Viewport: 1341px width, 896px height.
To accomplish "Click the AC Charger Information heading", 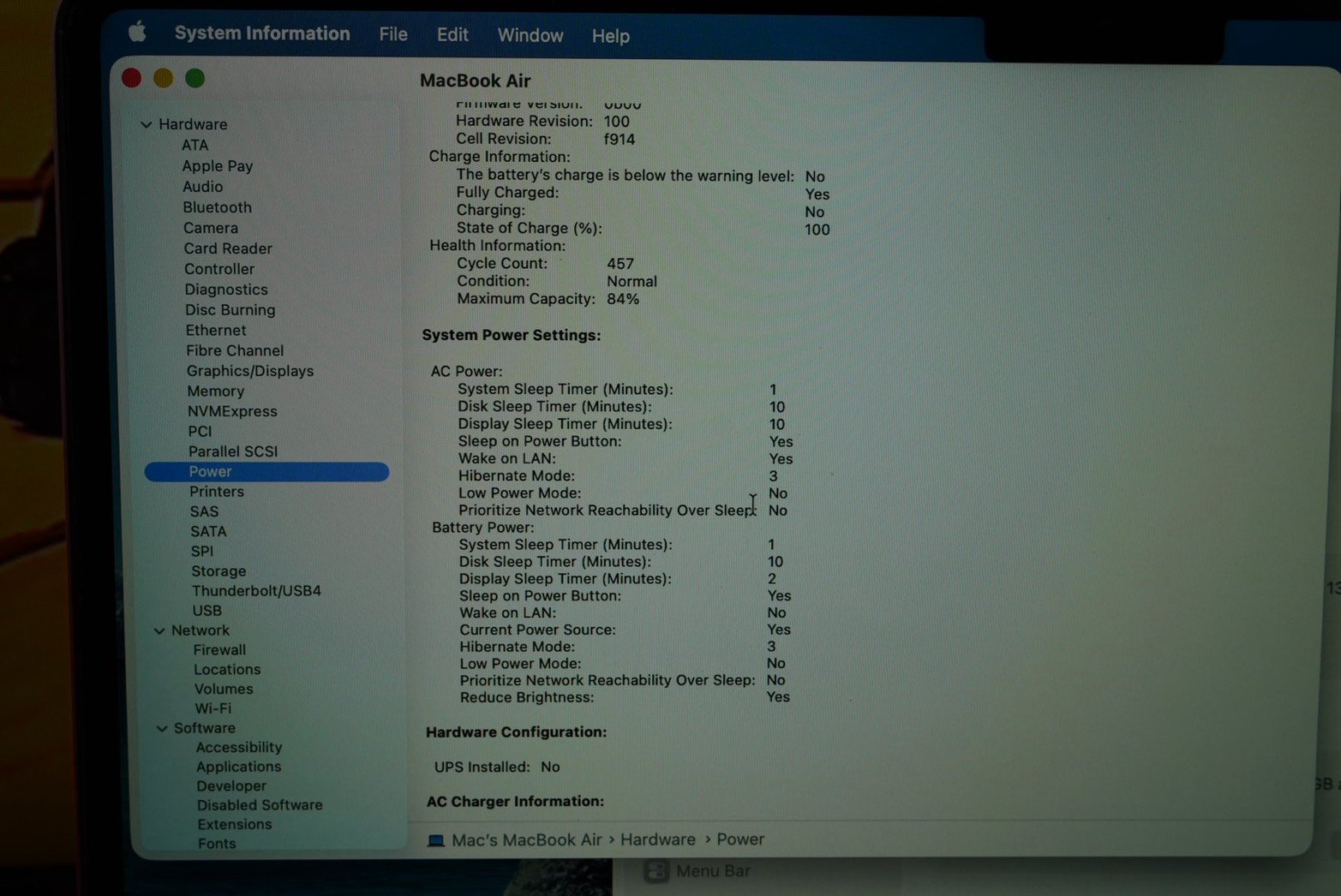I will tap(515, 802).
